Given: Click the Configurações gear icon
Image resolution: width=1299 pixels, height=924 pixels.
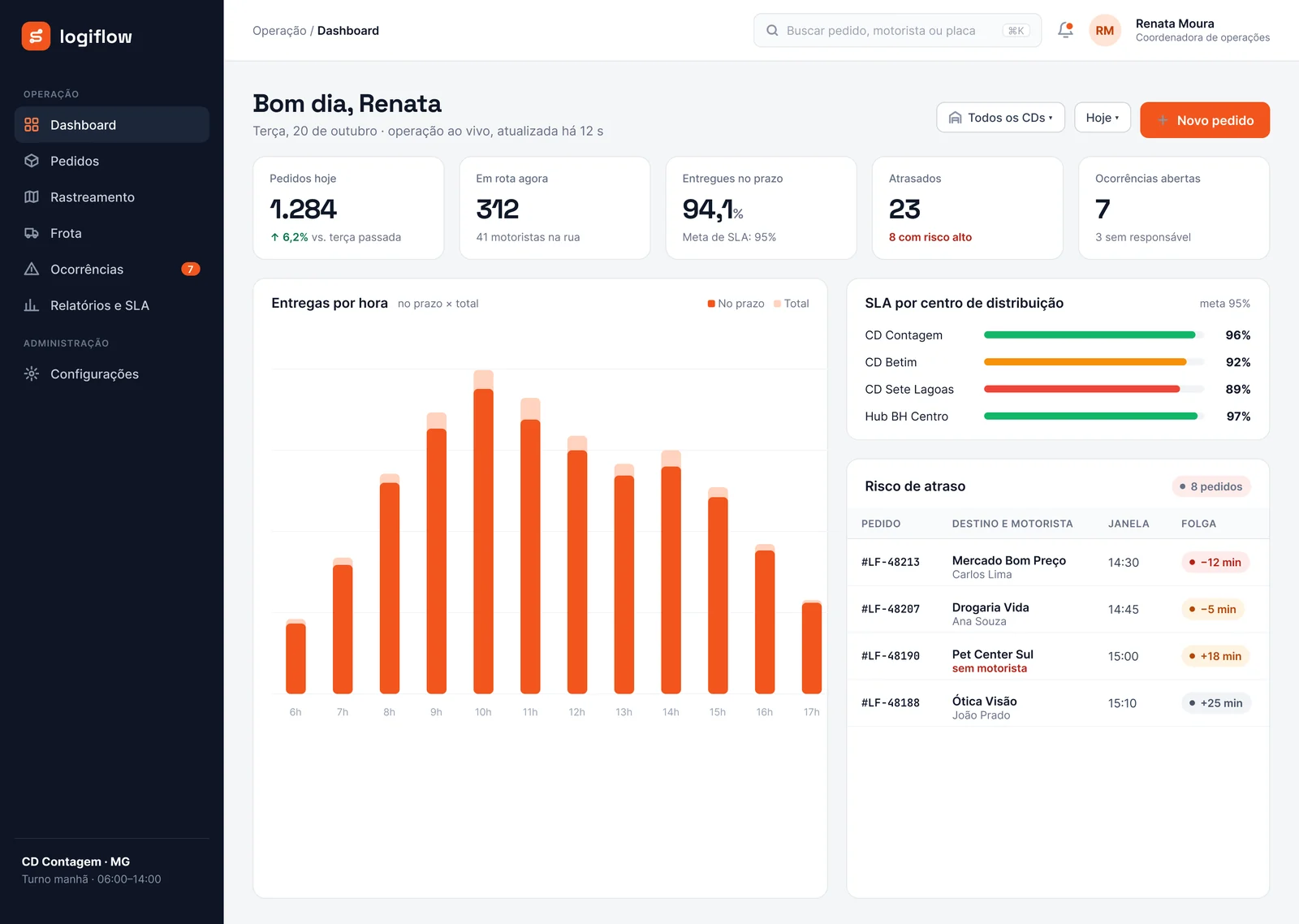Looking at the screenshot, I should coord(32,373).
